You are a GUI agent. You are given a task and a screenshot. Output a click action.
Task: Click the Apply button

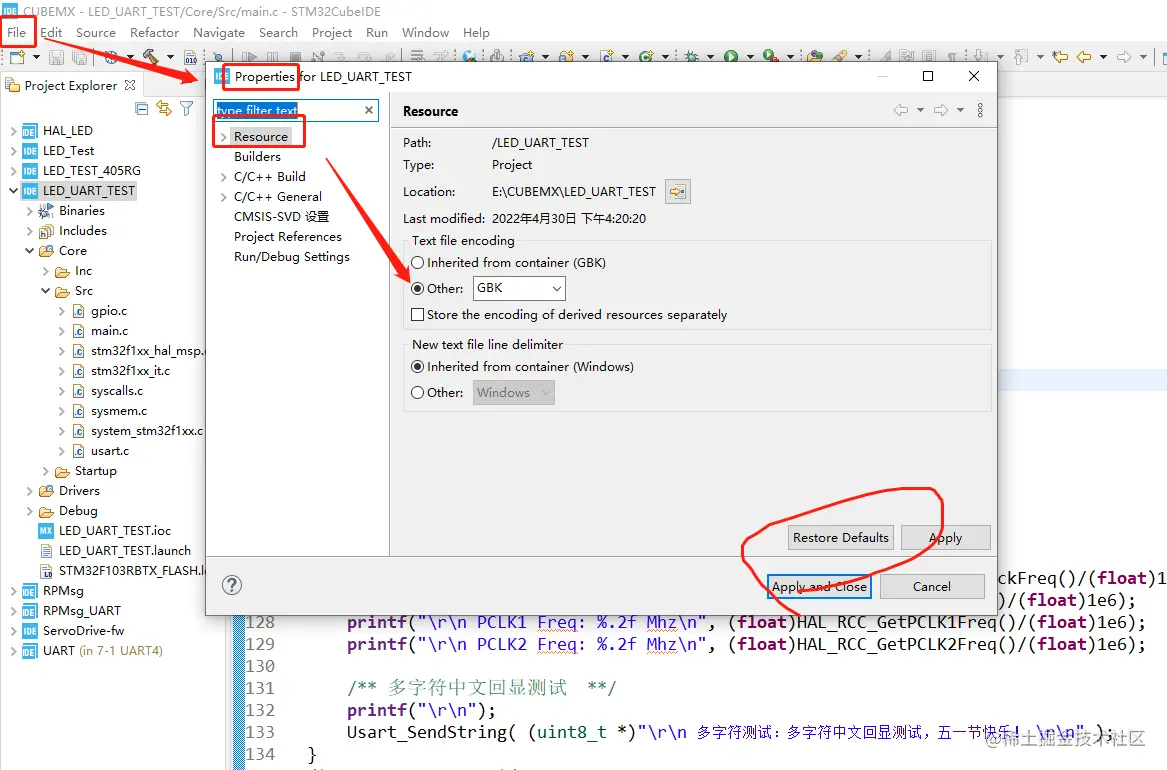pyautogui.click(x=946, y=538)
